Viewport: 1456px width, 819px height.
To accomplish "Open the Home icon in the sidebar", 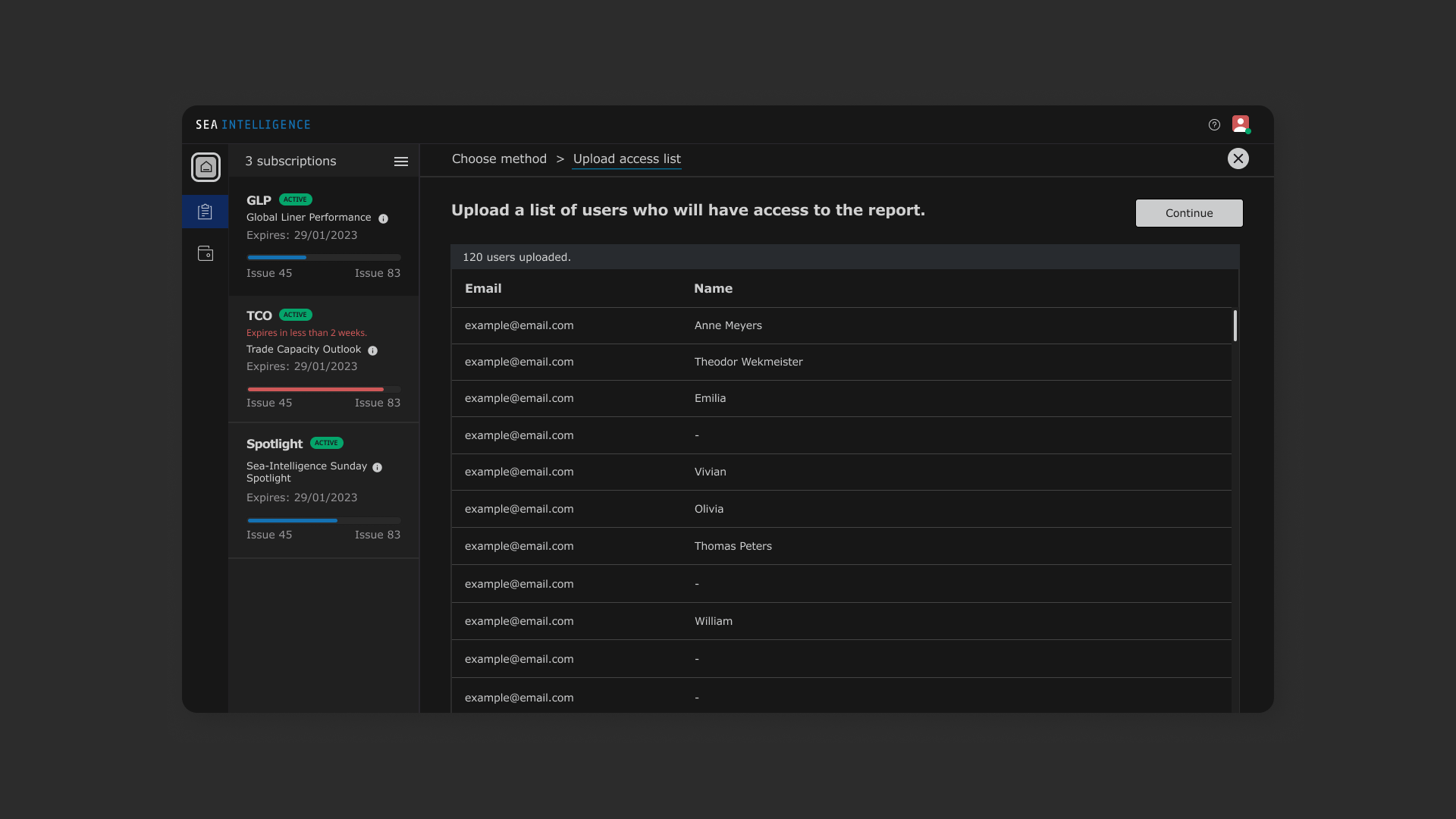I will tap(206, 167).
